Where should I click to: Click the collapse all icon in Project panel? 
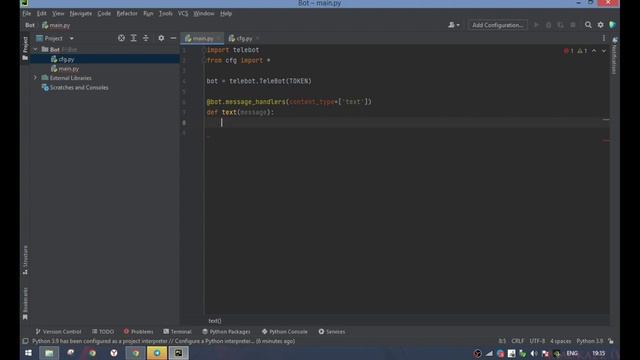pos(146,38)
